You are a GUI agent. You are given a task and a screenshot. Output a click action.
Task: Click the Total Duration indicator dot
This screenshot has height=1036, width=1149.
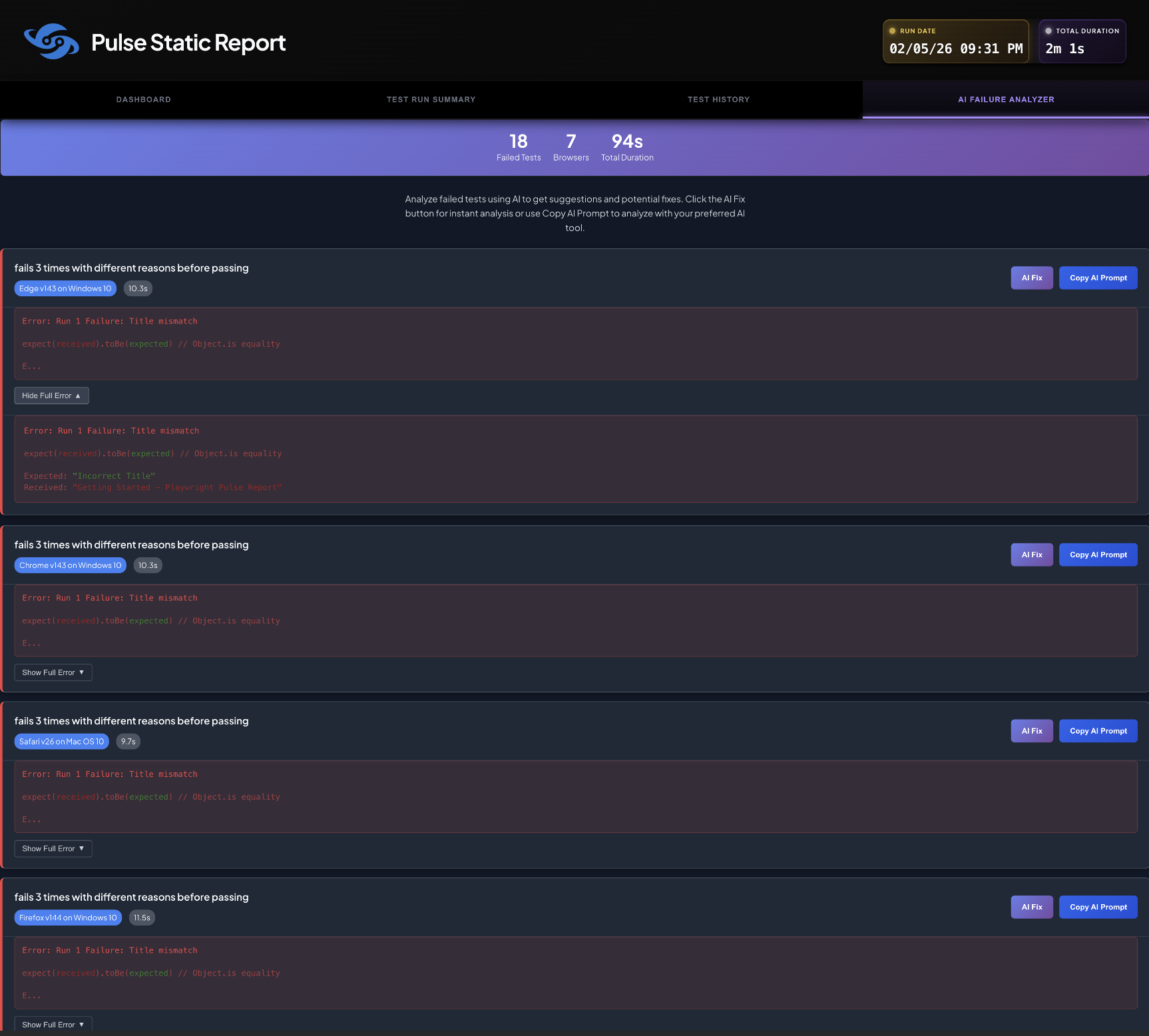1048,31
